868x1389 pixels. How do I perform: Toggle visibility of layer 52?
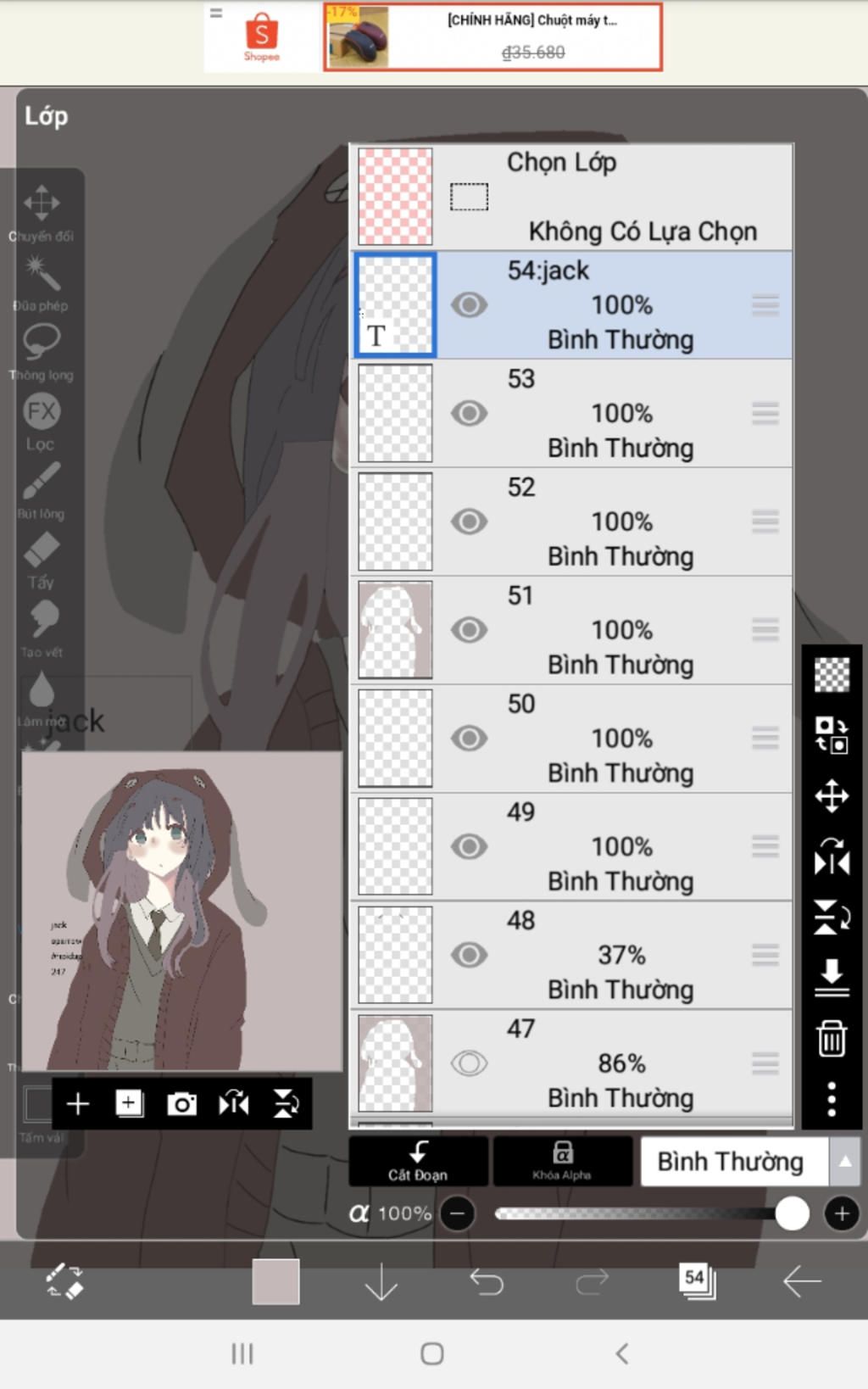pos(469,522)
